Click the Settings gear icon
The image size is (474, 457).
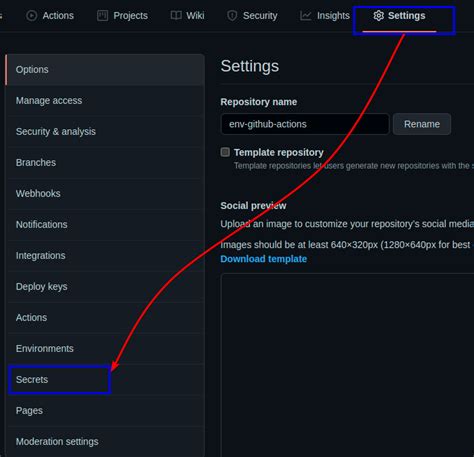378,16
